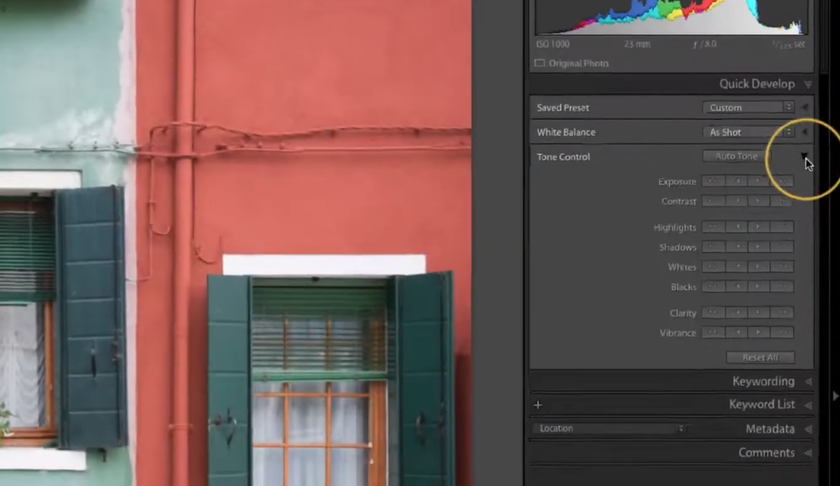Click the 23 mm focal length readout

coord(637,44)
